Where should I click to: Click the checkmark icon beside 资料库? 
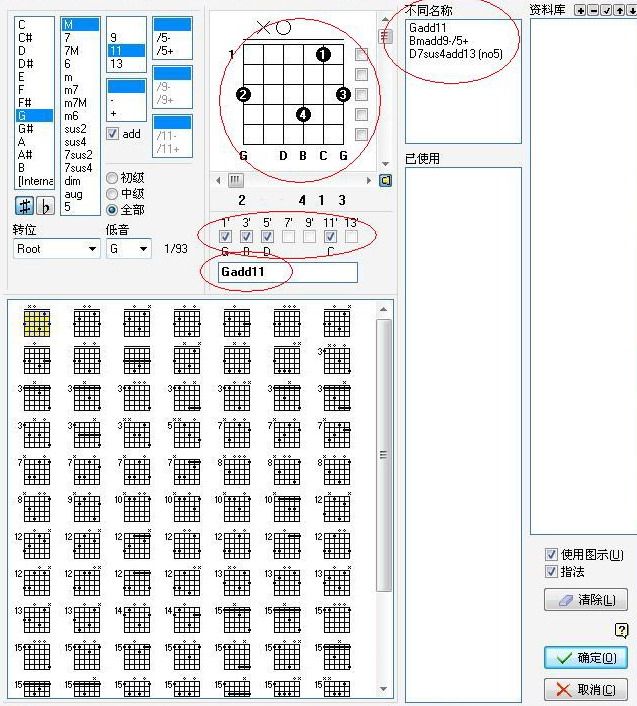(606, 10)
